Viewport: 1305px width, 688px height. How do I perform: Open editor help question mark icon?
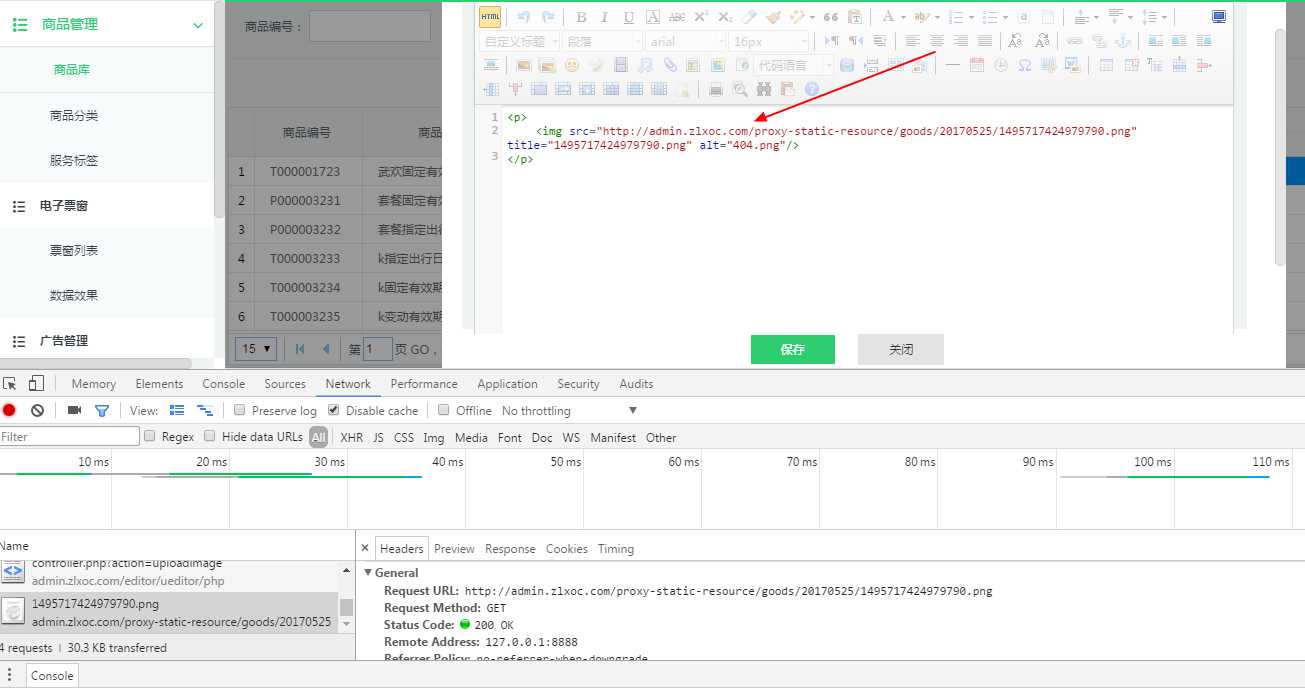[x=812, y=89]
